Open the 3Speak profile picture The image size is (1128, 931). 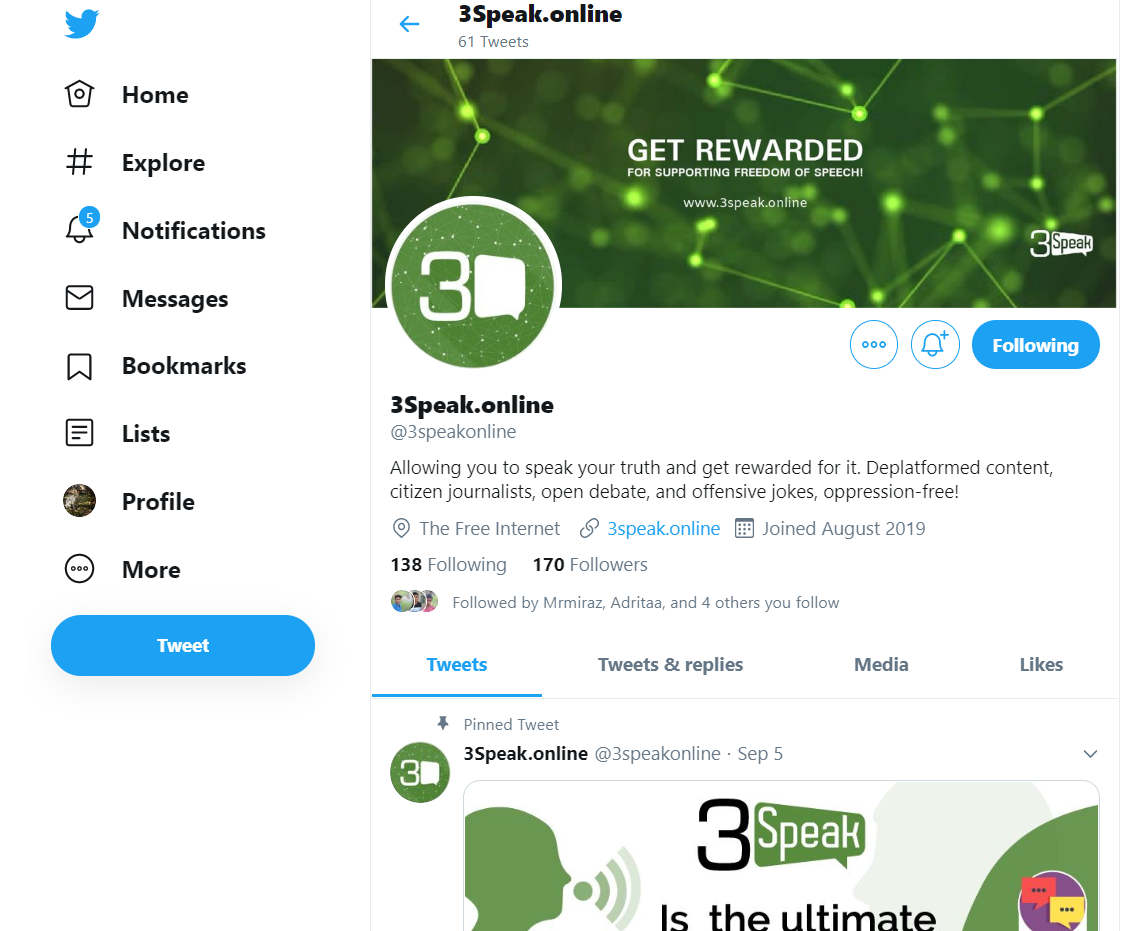point(473,283)
